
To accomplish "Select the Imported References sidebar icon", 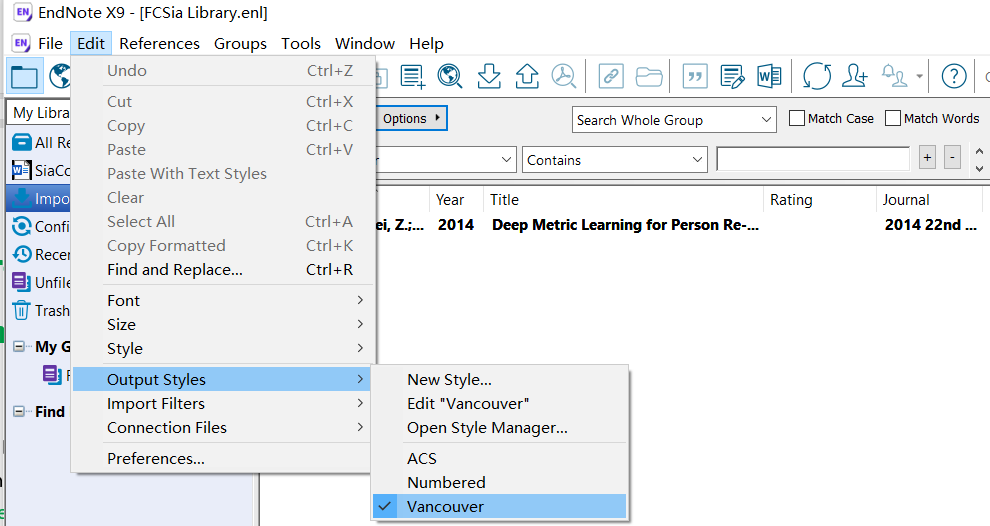I will (21, 198).
